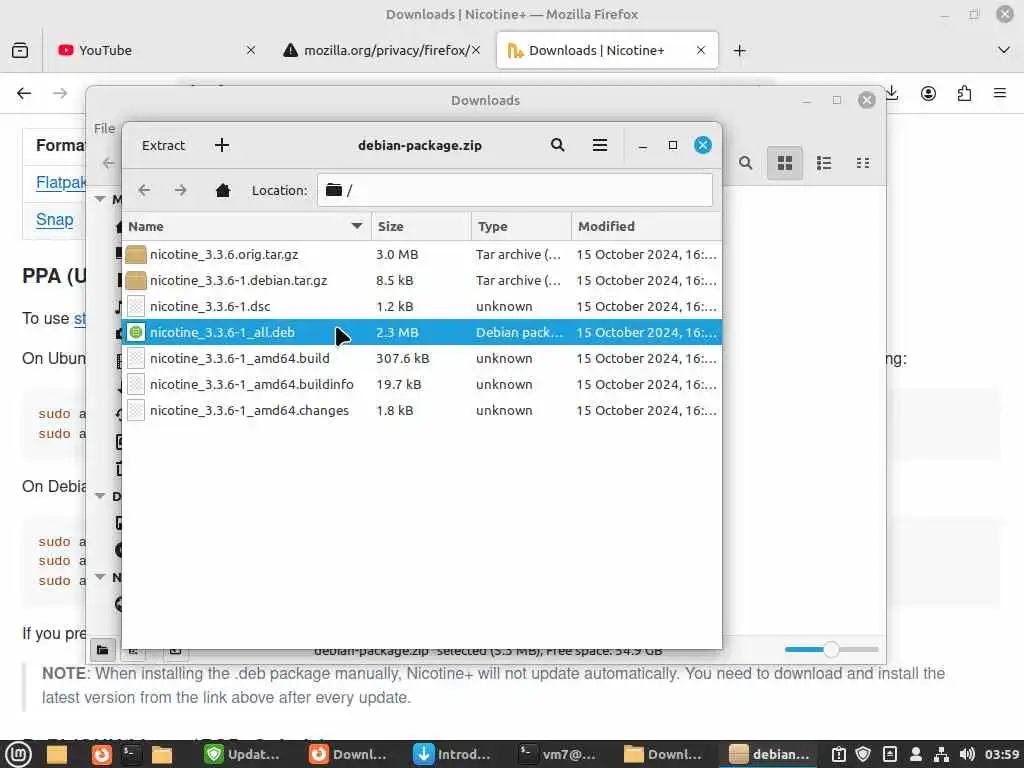The width and height of the screenshot is (1024, 768).
Task: Go forward in archive manager location
Action: [180, 190]
